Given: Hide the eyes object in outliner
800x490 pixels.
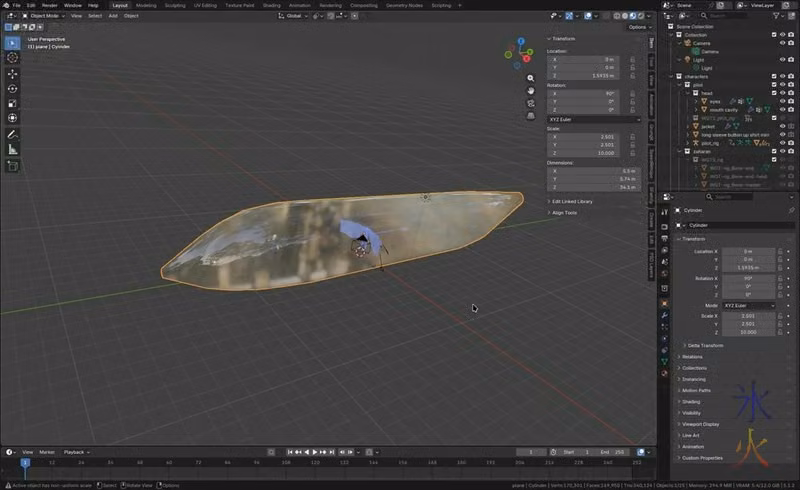Looking at the screenshot, I should pyautogui.click(x=782, y=101).
